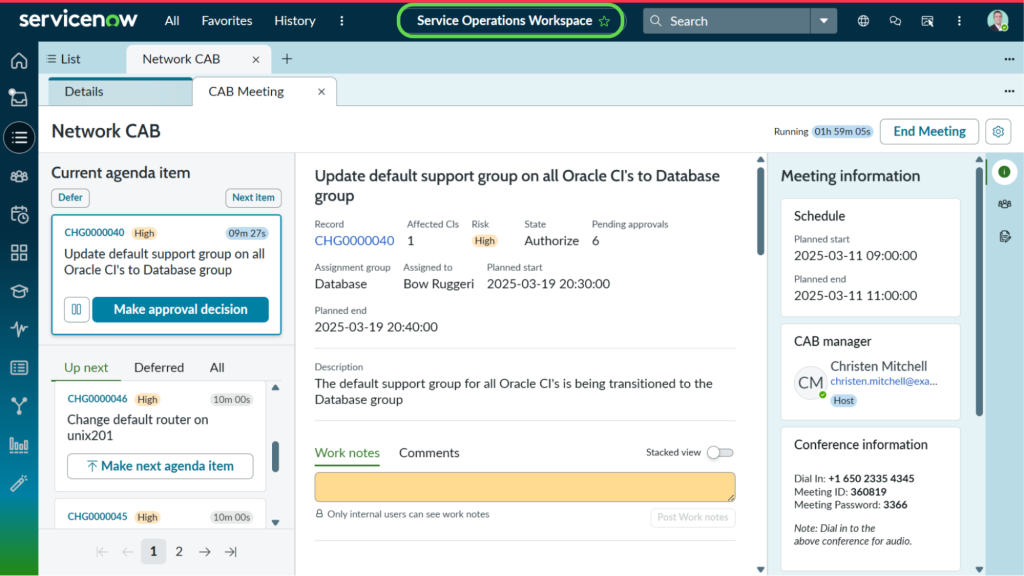Image resolution: width=1024 pixels, height=576 pixels.
Task: Pause the current agenda item timer
Action: [x=76, y=310]
